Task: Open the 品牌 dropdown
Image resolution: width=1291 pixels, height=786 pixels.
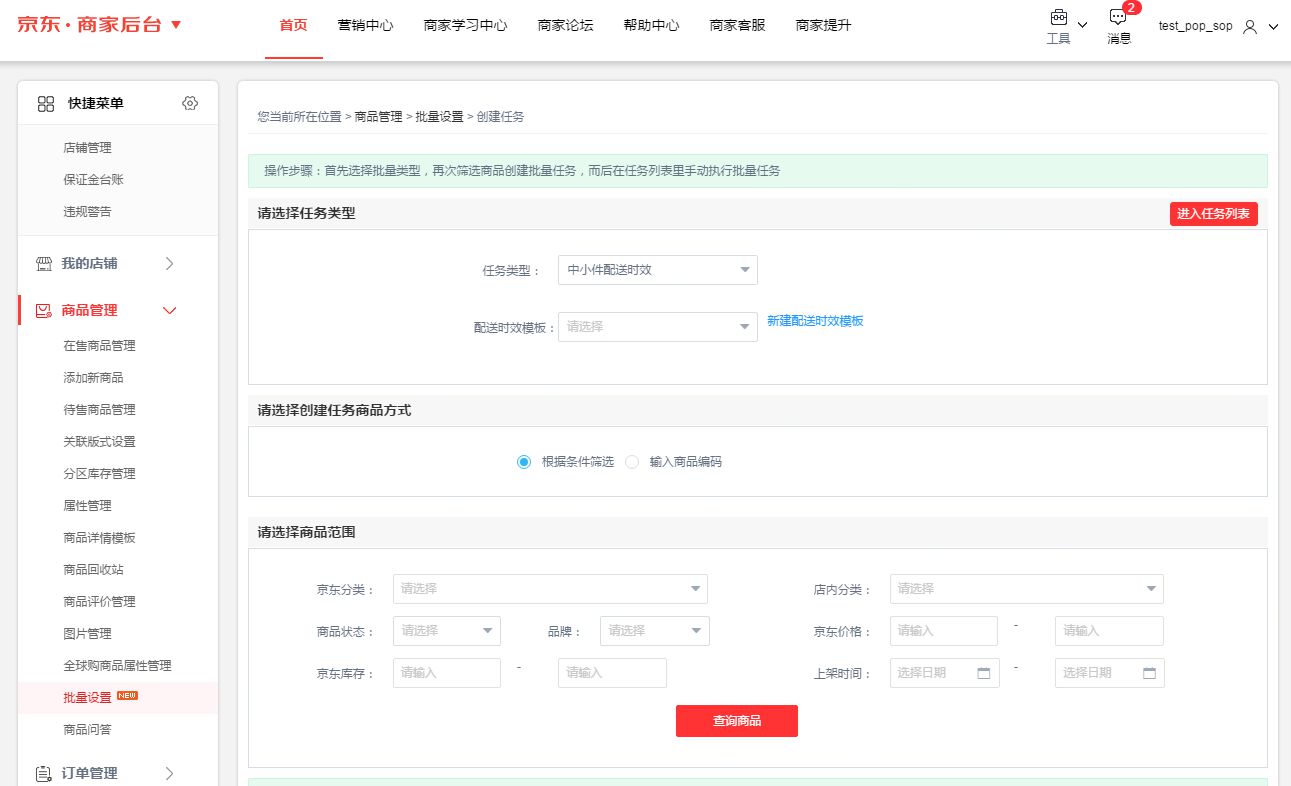Action: click(x=655, y=631)
